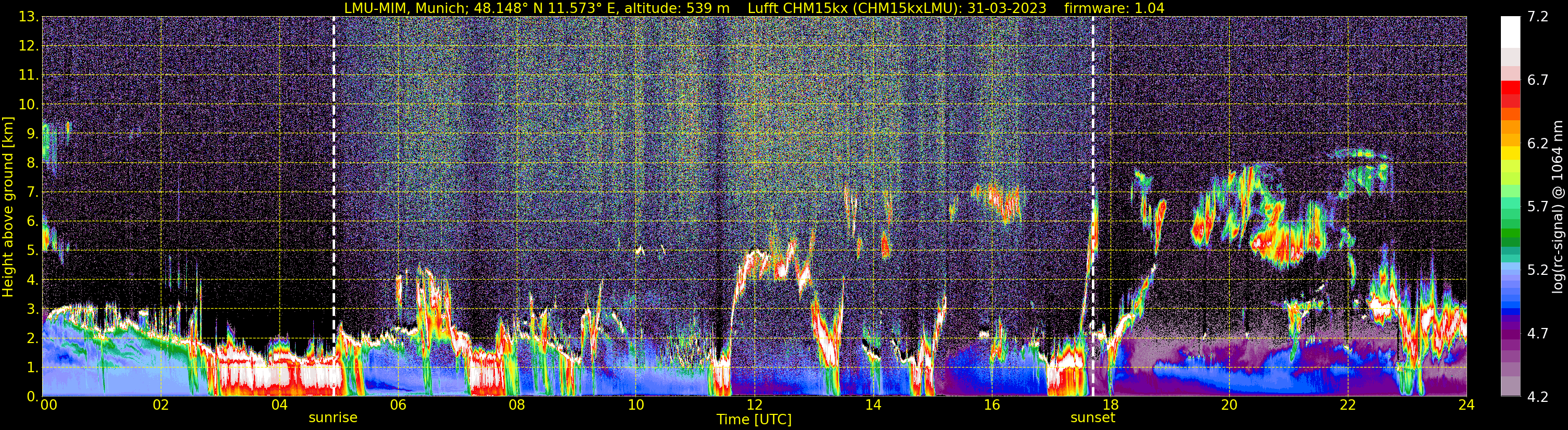
Task: Click the x-axis tick label "10"
Action: [635, 406]
